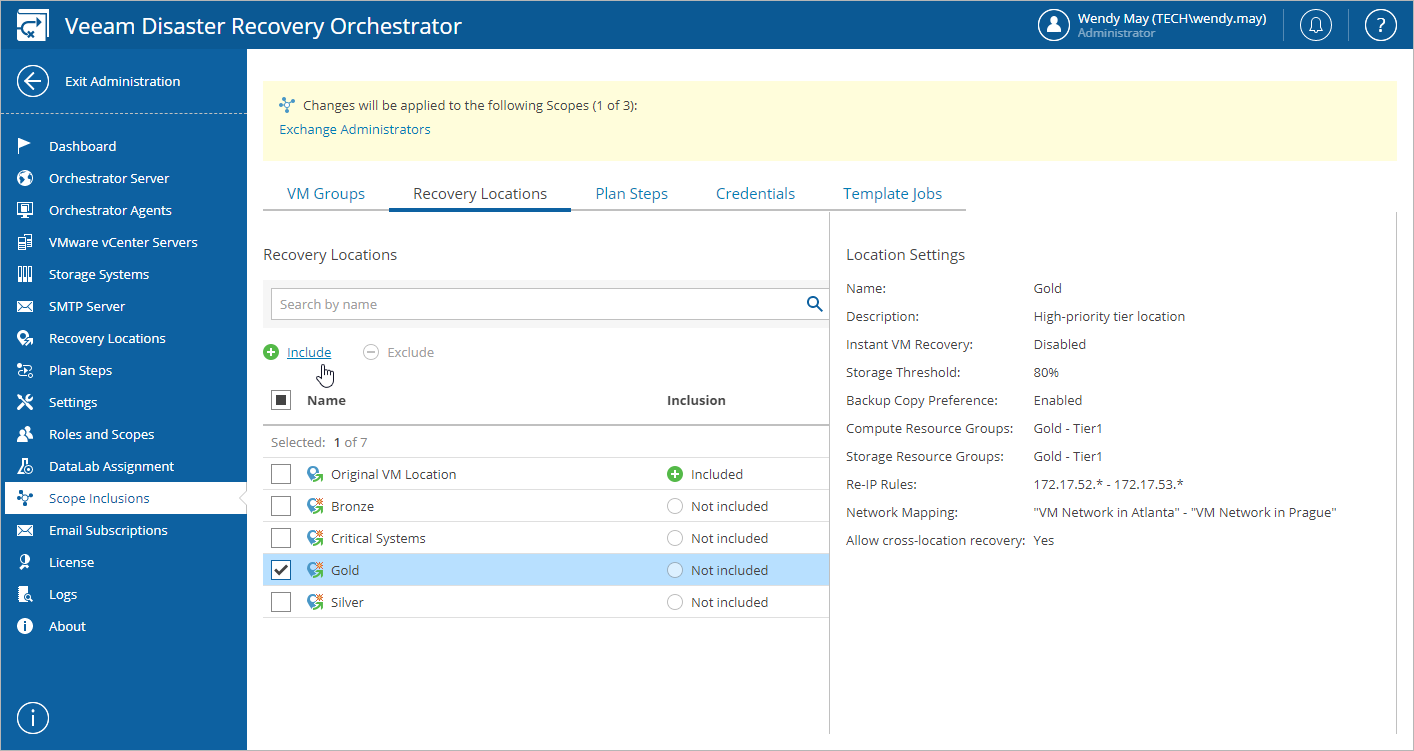Click the Network Mapping value text

click(1185, 512)
